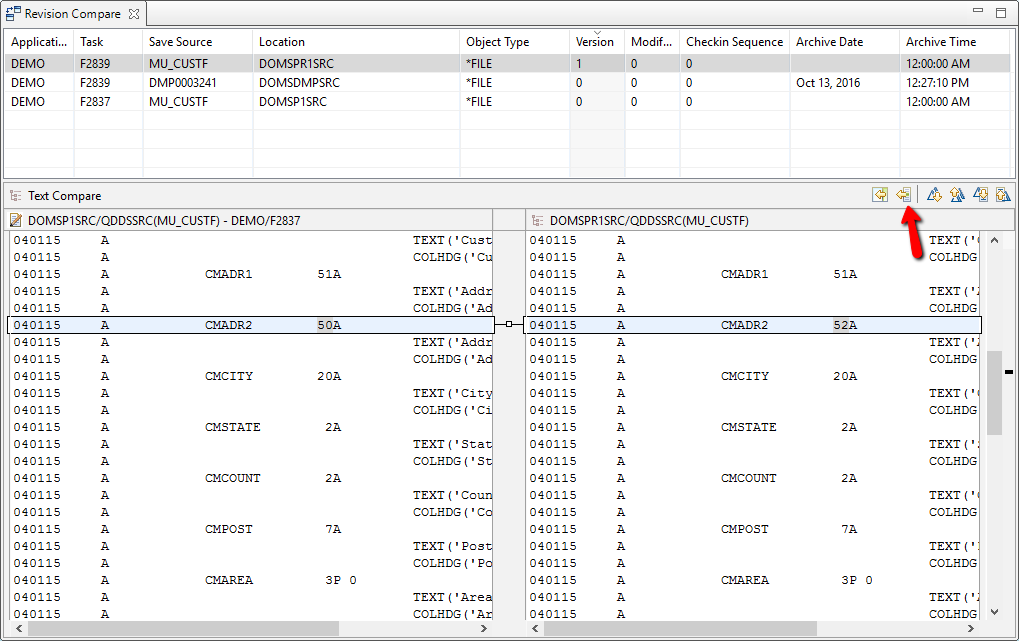Jump to the Next Change icon

981,195
